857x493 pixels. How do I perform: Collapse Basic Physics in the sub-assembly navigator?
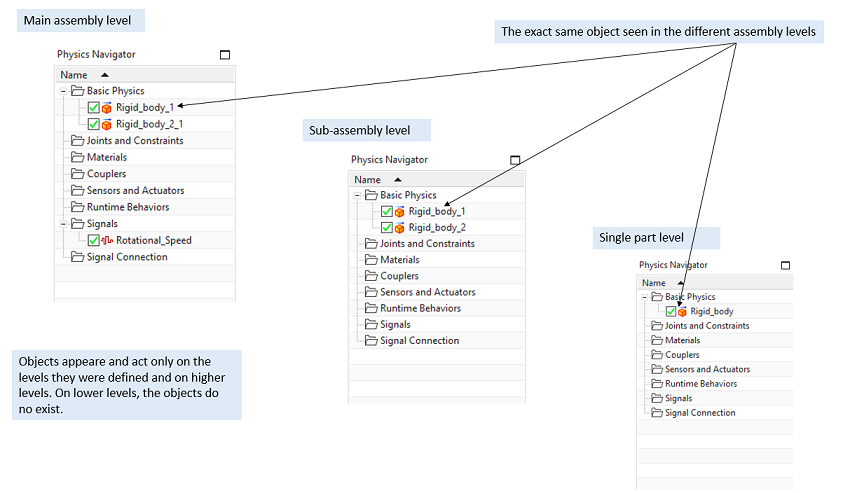358,195
